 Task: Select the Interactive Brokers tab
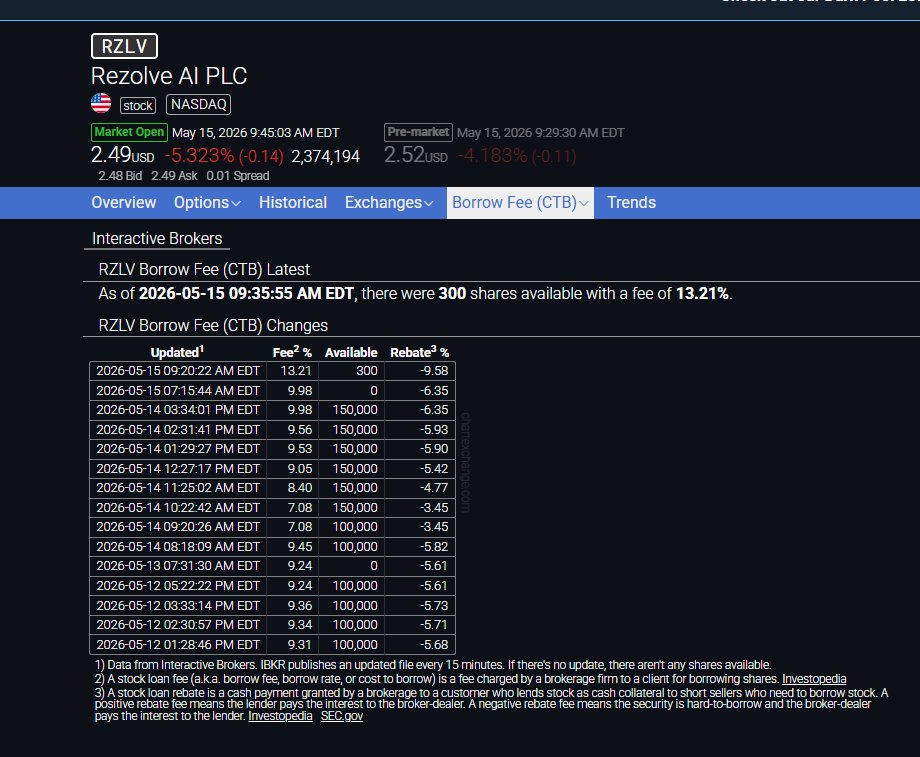pyautogui.click(x=157, y=238)
